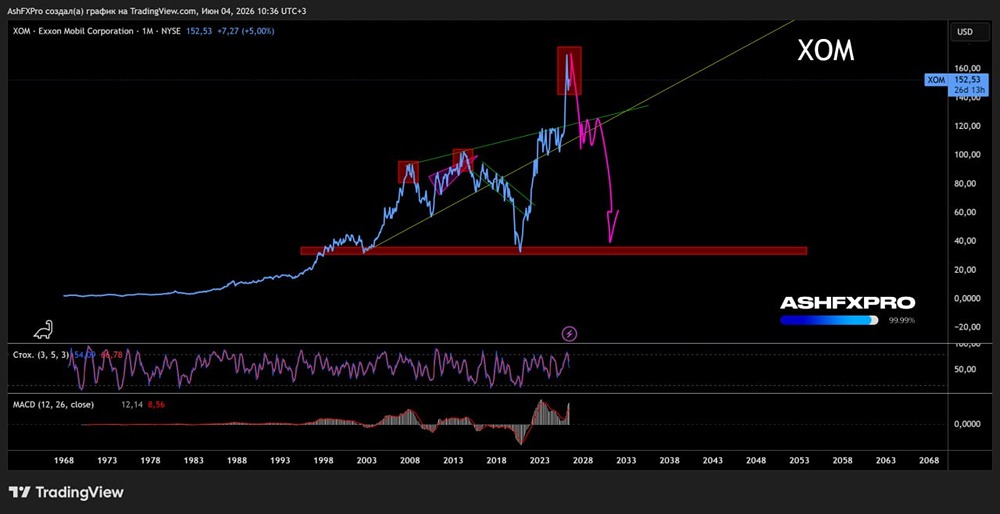Viewport: 1000px width, 514px height.
Task: Click year 2033 on the time axis
Action: tap(626, 460)
